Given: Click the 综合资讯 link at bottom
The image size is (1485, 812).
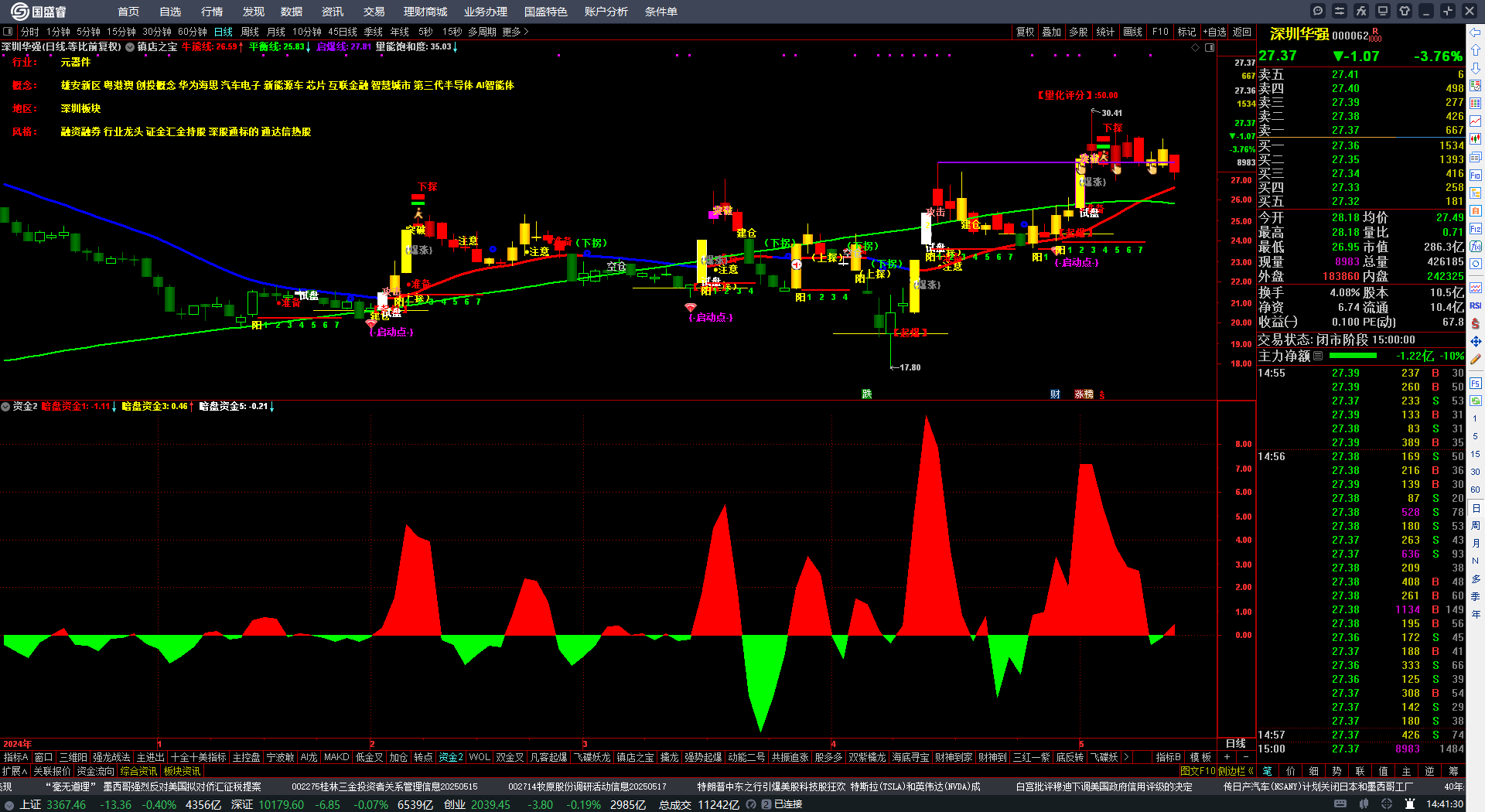Looking at the screenshot, I should pos(138,771).
